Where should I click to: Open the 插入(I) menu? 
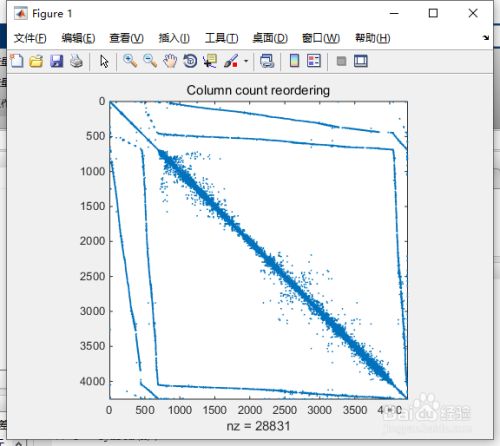click(x=174, y=38)
